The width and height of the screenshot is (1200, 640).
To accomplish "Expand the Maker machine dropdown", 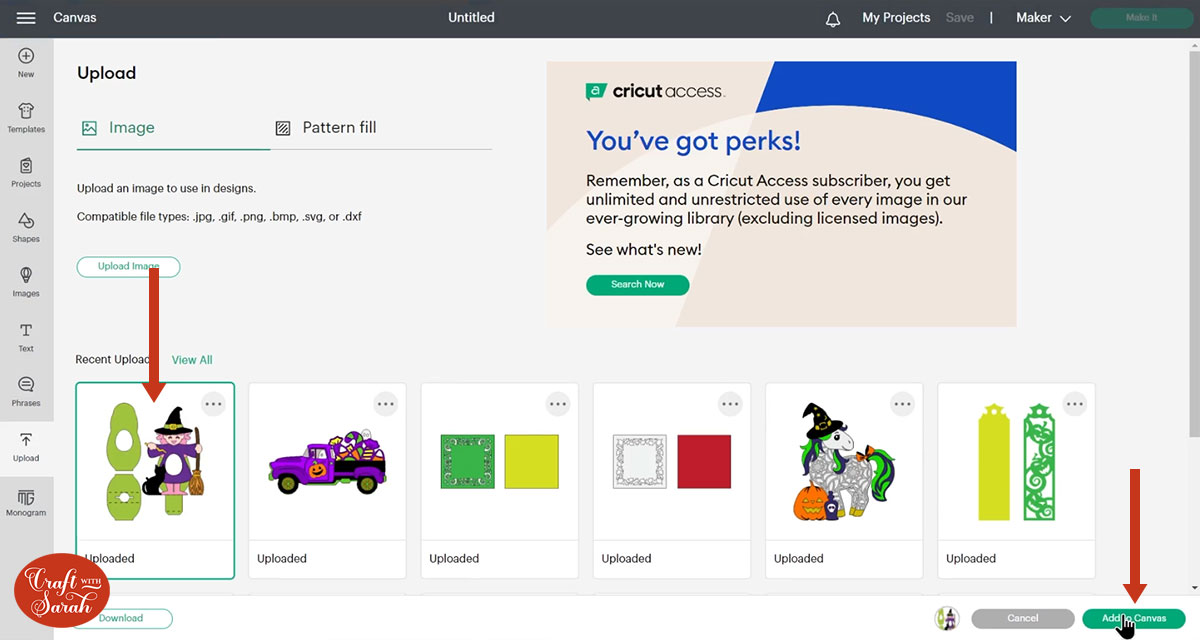I will [x=1043, y=18].
